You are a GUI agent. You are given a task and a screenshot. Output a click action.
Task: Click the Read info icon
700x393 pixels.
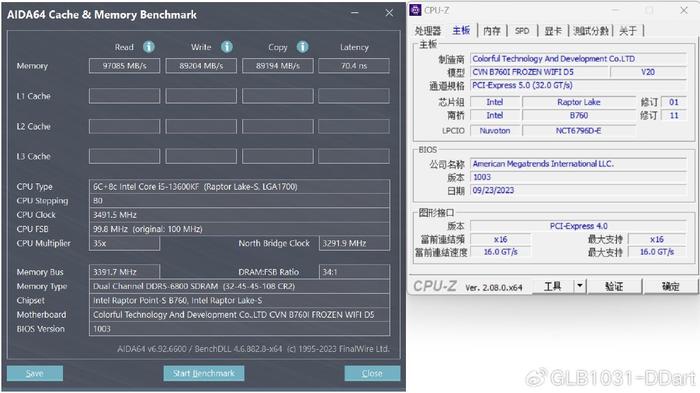(149, 47)
